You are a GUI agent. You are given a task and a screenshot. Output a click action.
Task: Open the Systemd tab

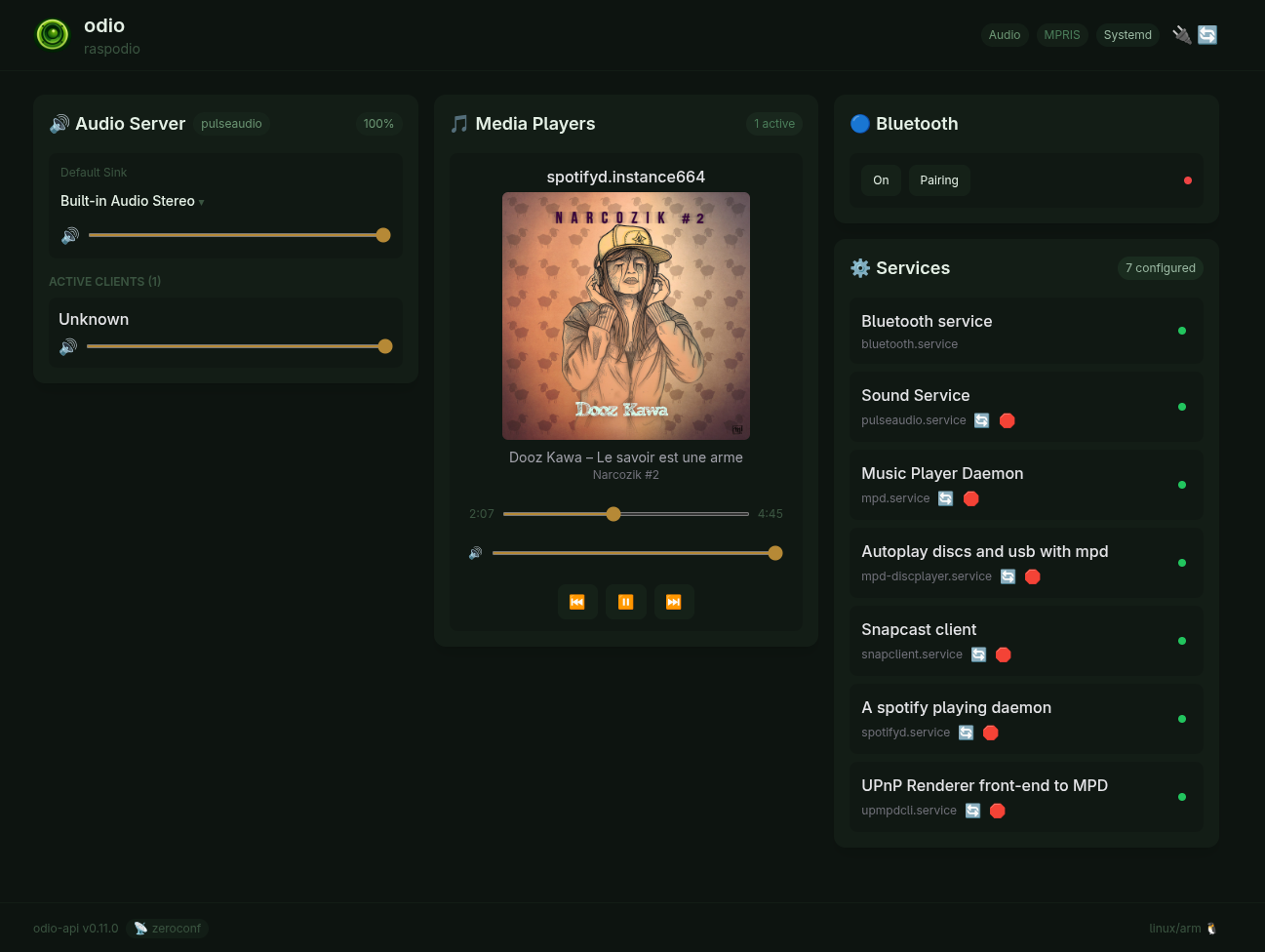(1127, 34)
